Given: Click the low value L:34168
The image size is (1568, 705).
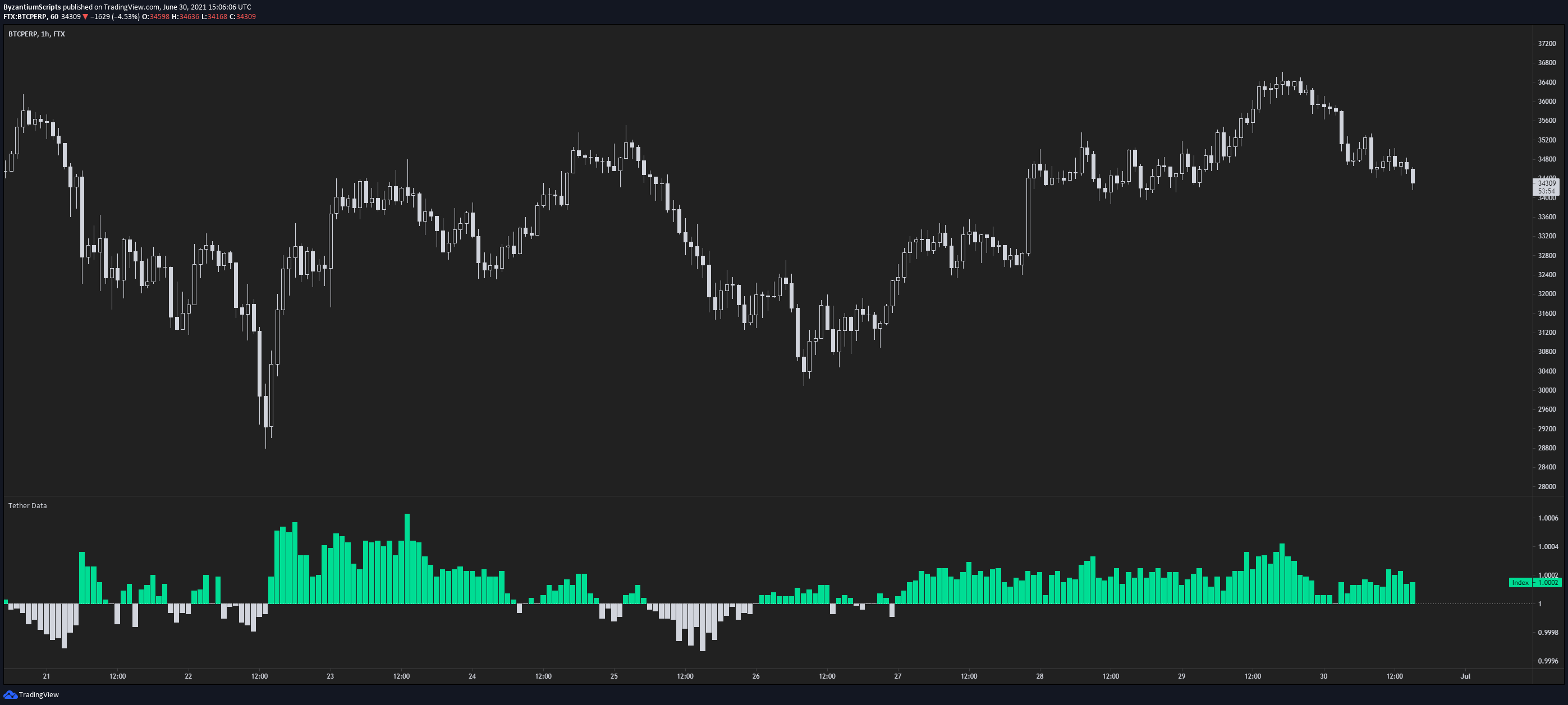Looking at the screenshot, I should (214, 16).
